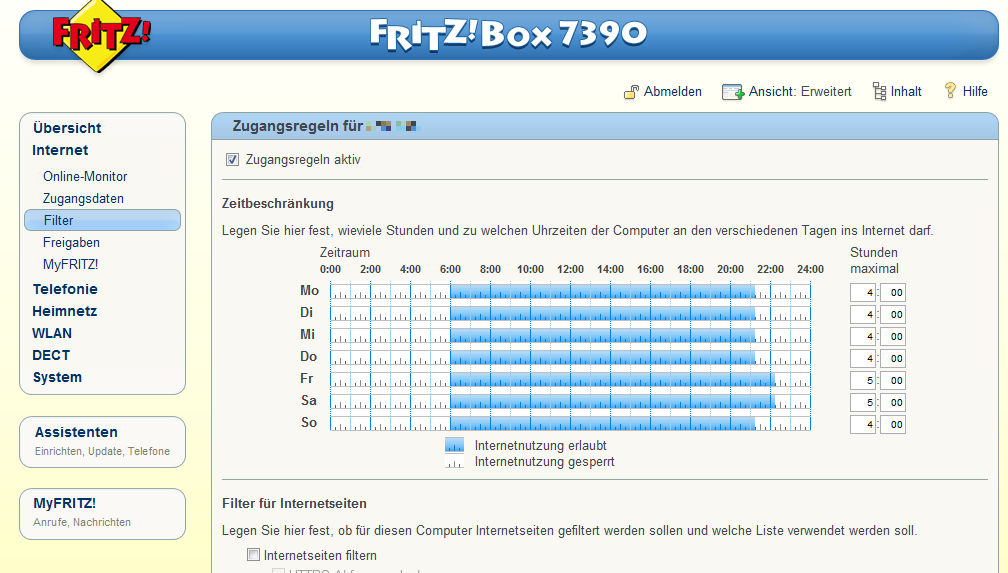This screenshot has height=573, width=1008.
Task: Click the Zeitraum label
Action: tap(345, 252)
